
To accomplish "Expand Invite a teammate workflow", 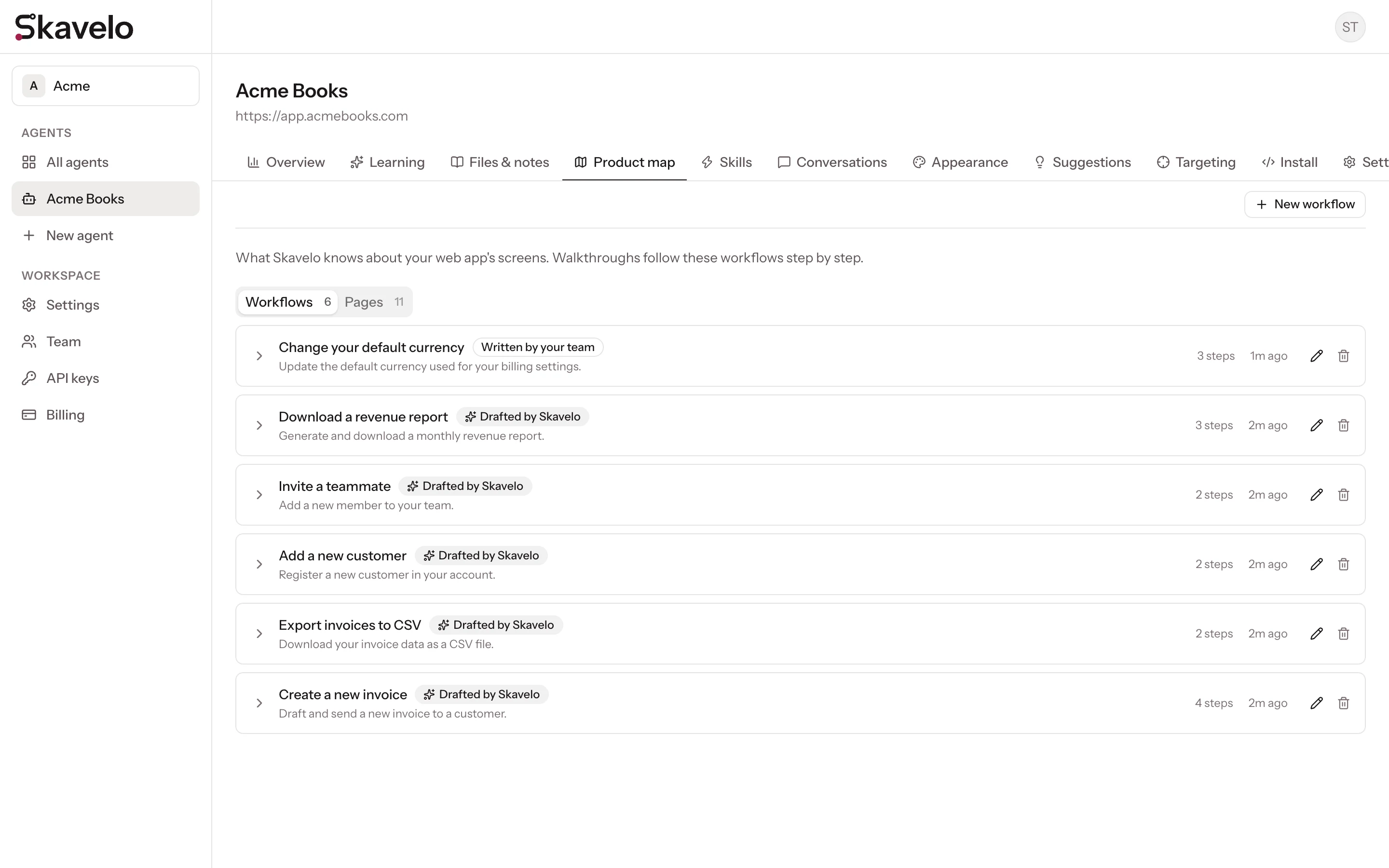I will point(259,495).
